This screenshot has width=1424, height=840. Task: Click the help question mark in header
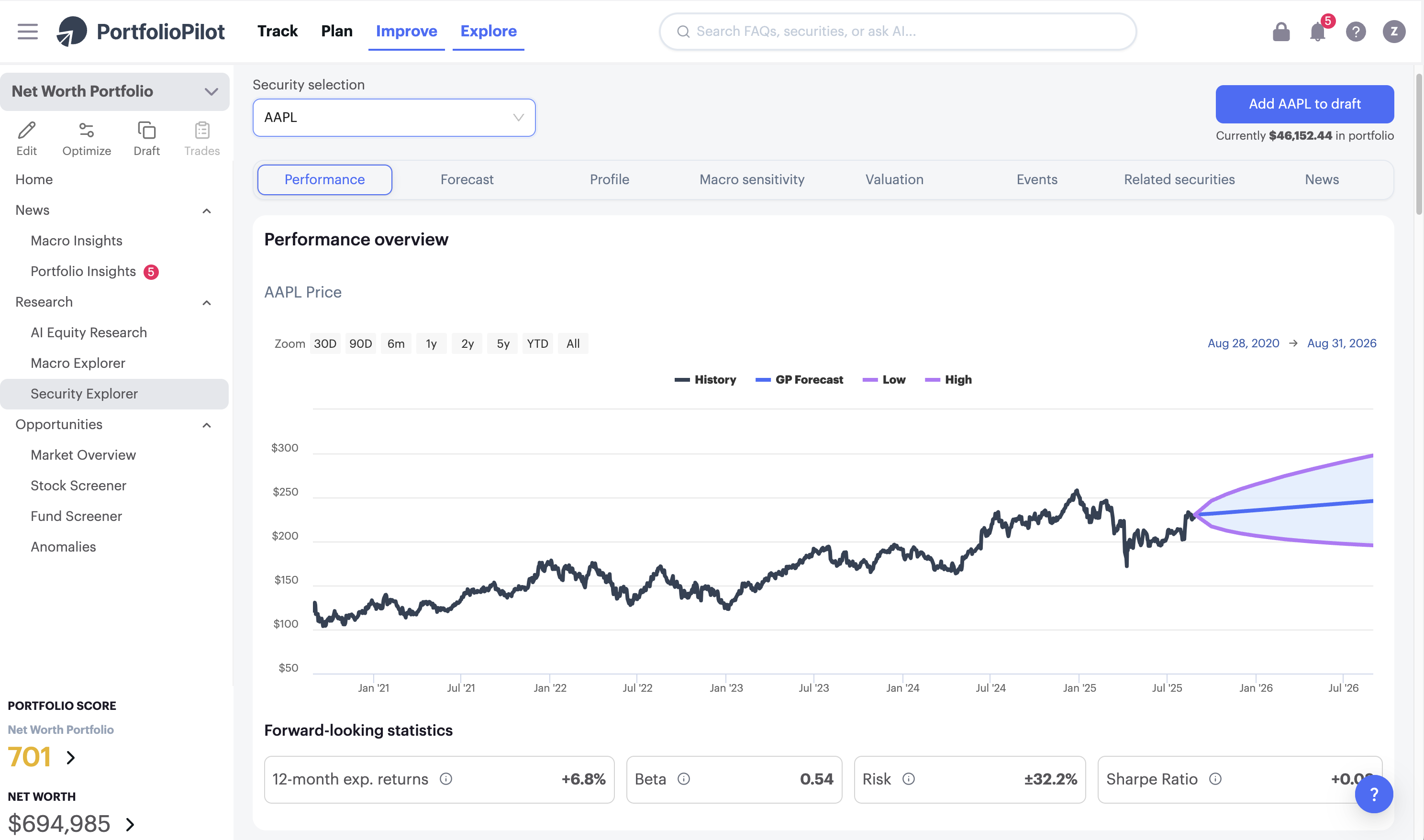tap(1356, 32)
